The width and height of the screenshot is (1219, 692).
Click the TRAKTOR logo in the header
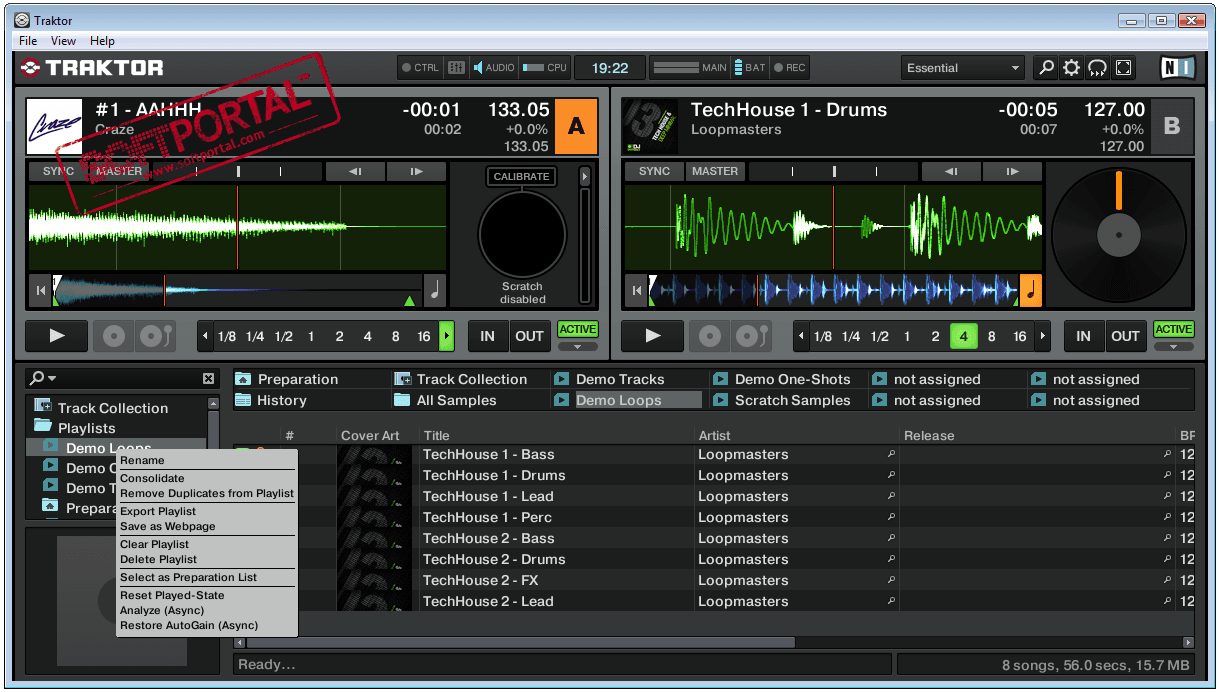coord(92,68)
